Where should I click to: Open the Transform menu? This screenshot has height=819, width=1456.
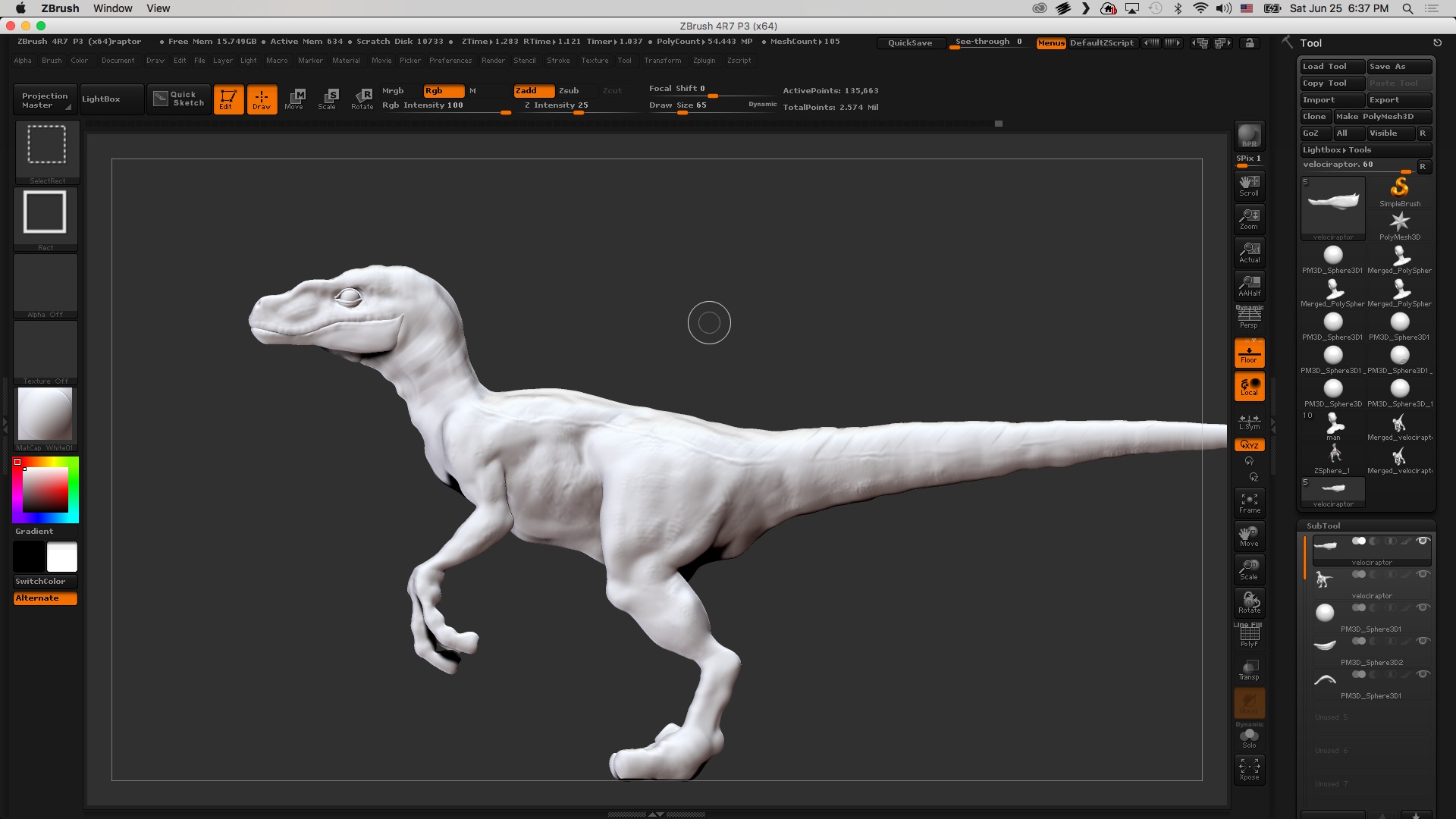pos(663,61)
